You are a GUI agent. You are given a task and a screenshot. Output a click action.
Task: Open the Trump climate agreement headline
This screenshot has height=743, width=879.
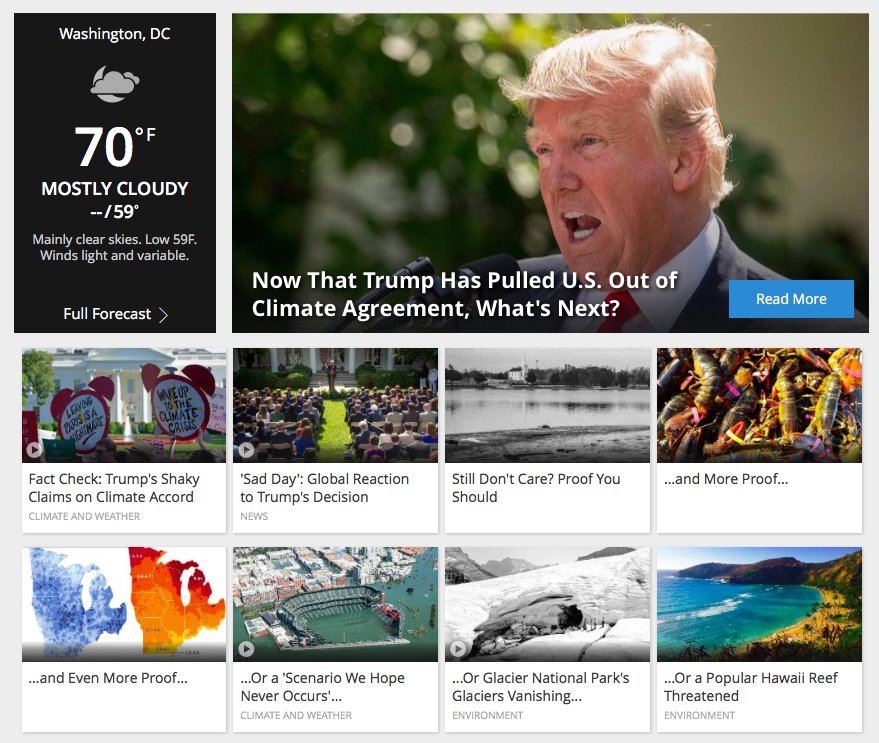pyautogui.click(x=464, y=294)
